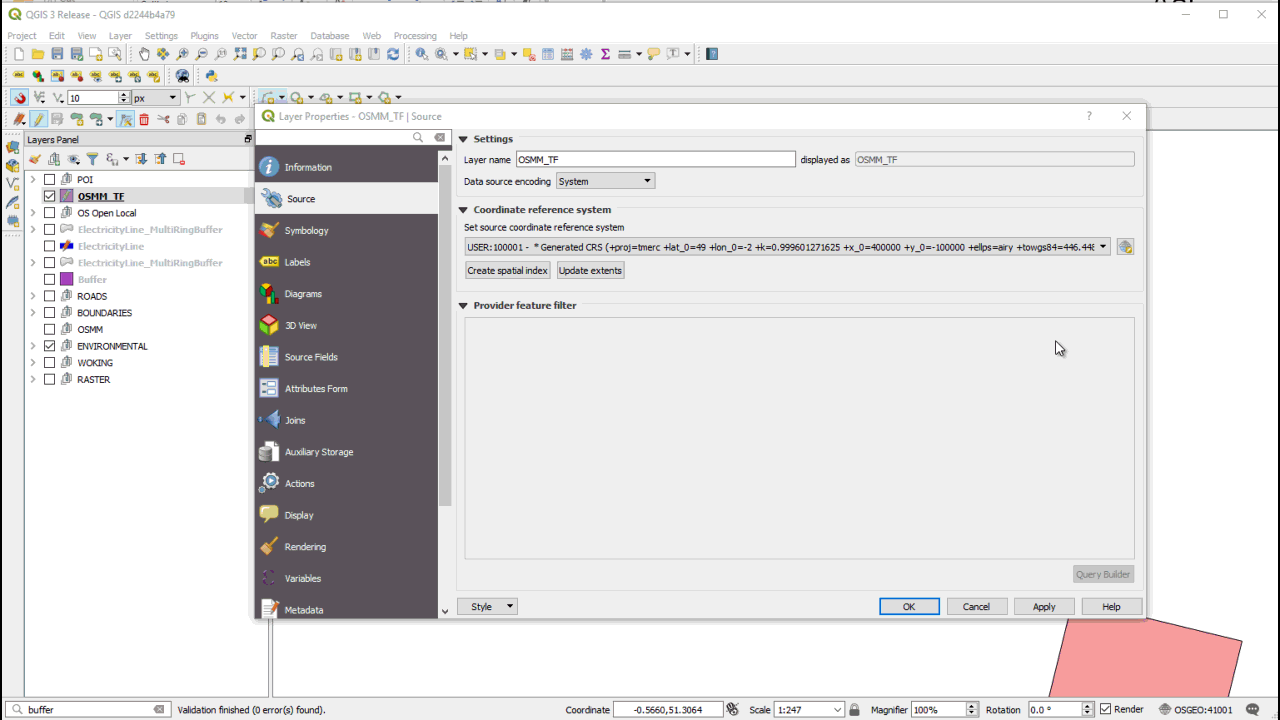Open the Data source encoding dropdown
This screenshot has height=720, width=1280.
[605, 181]
